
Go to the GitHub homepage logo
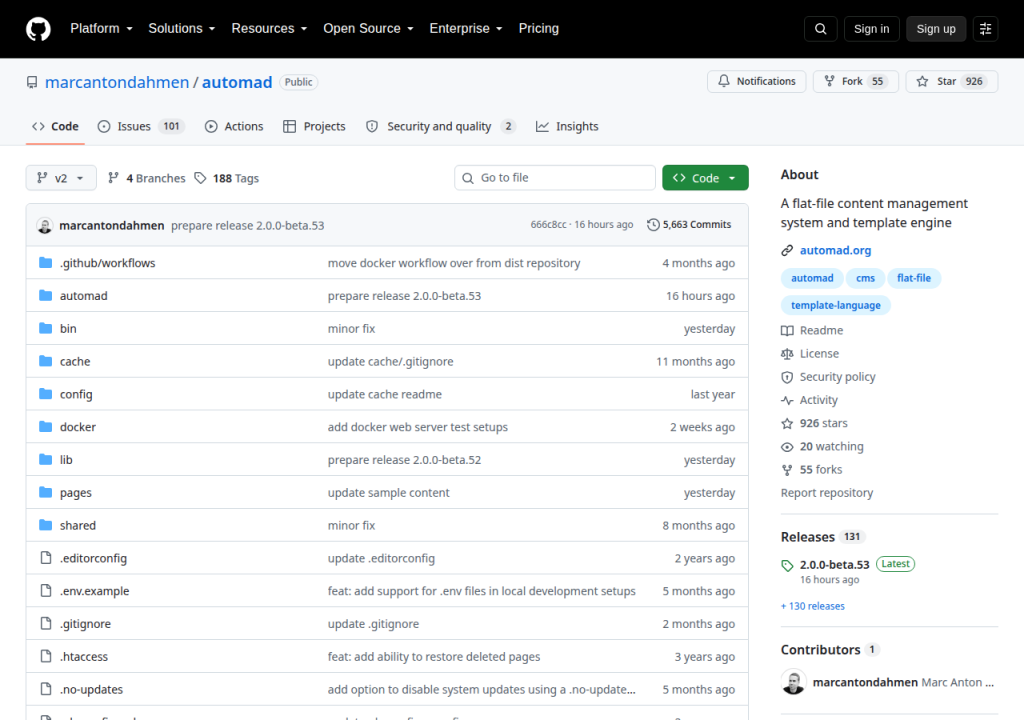(38, 29)
